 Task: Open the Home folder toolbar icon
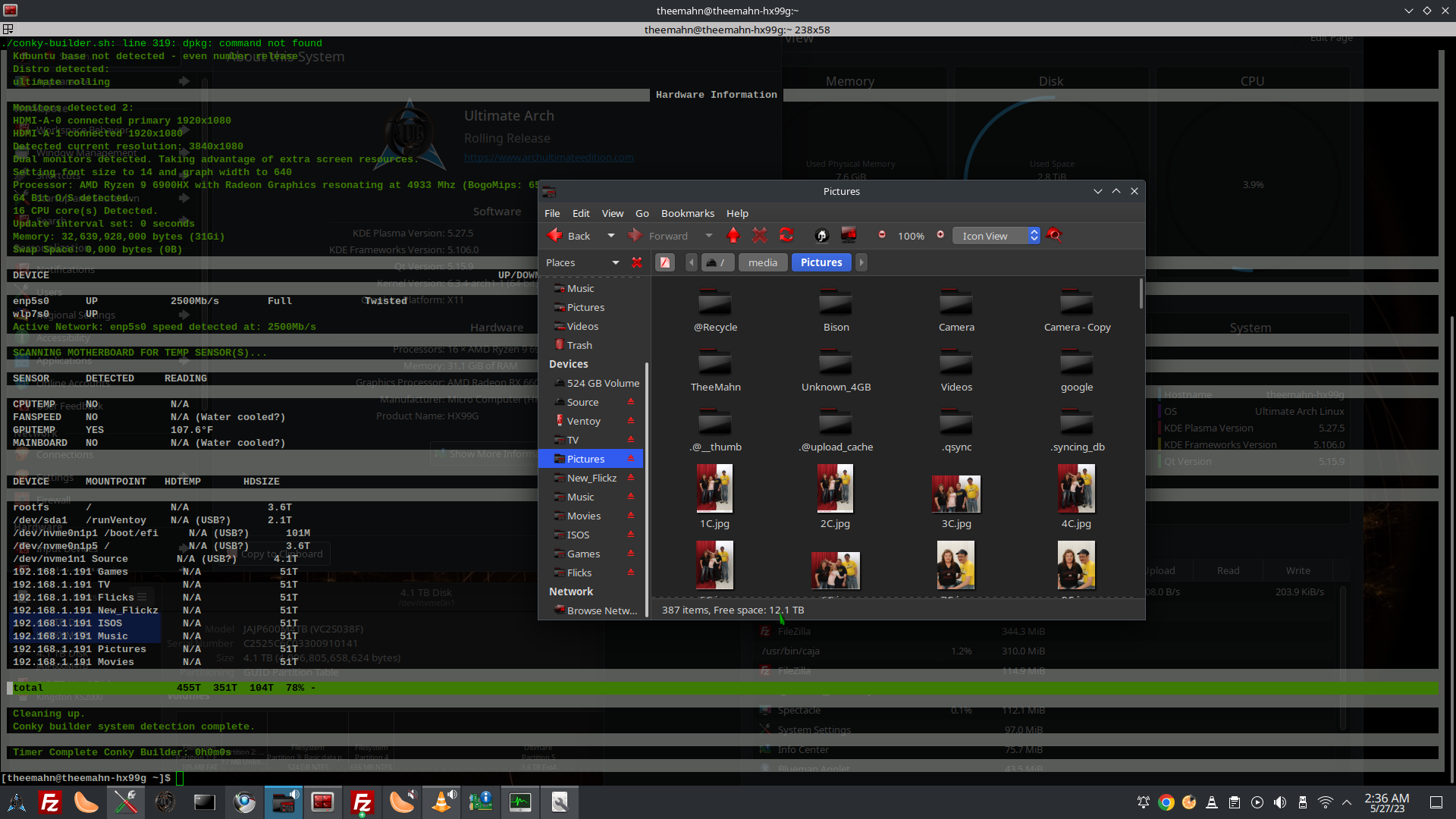coord(821,236)
